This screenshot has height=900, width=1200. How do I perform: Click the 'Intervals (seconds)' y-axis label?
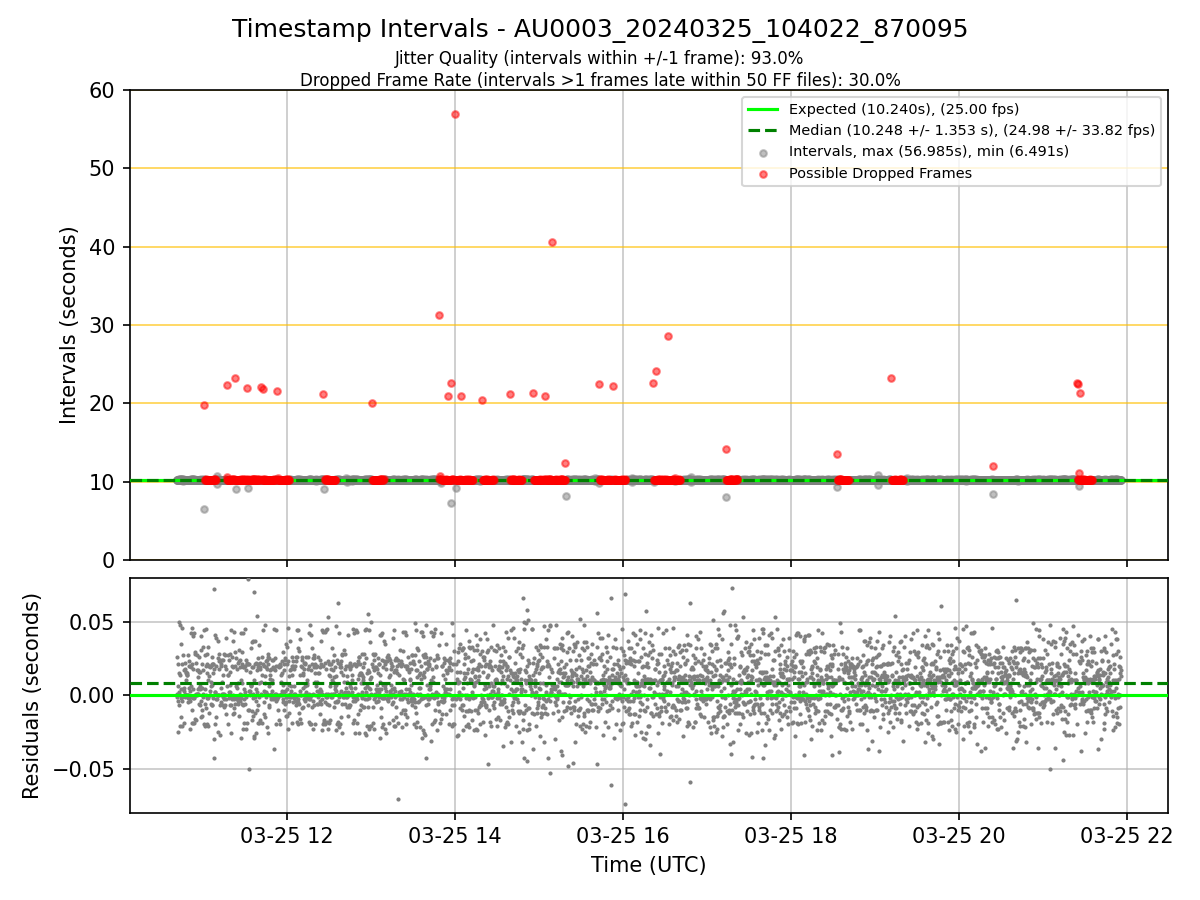[x=69, y=325]
